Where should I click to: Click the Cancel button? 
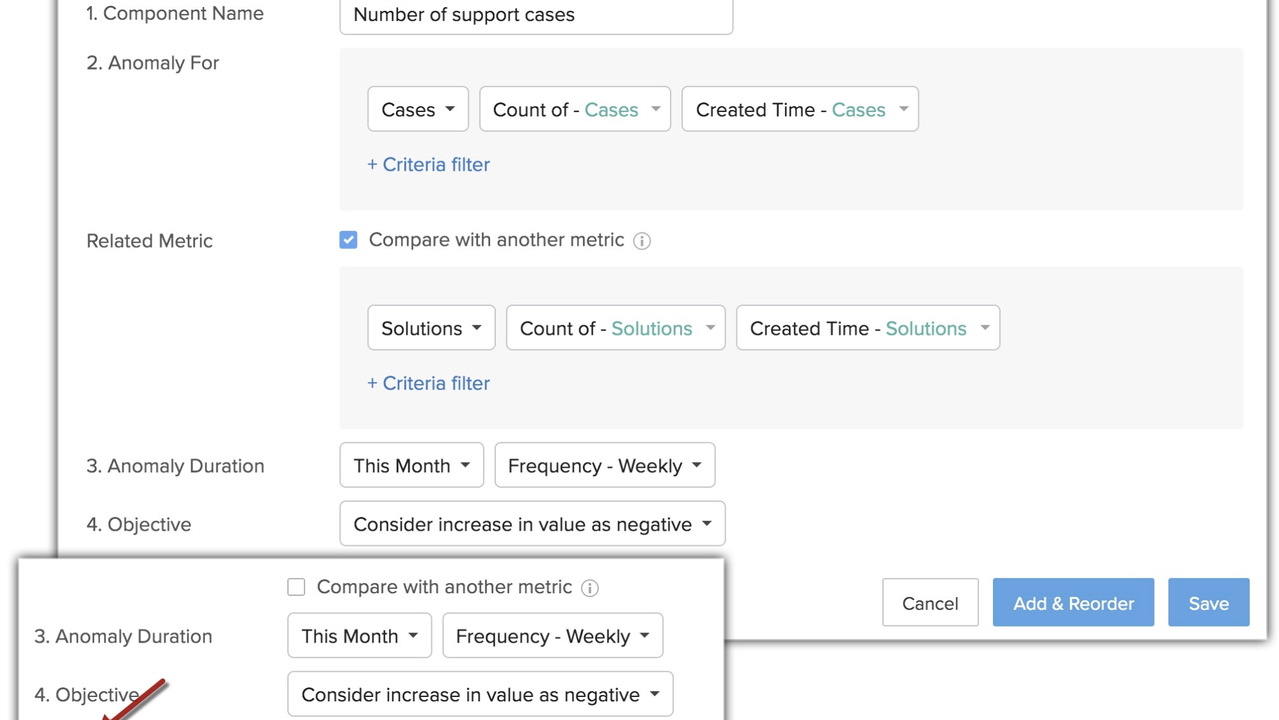[930, 603]
